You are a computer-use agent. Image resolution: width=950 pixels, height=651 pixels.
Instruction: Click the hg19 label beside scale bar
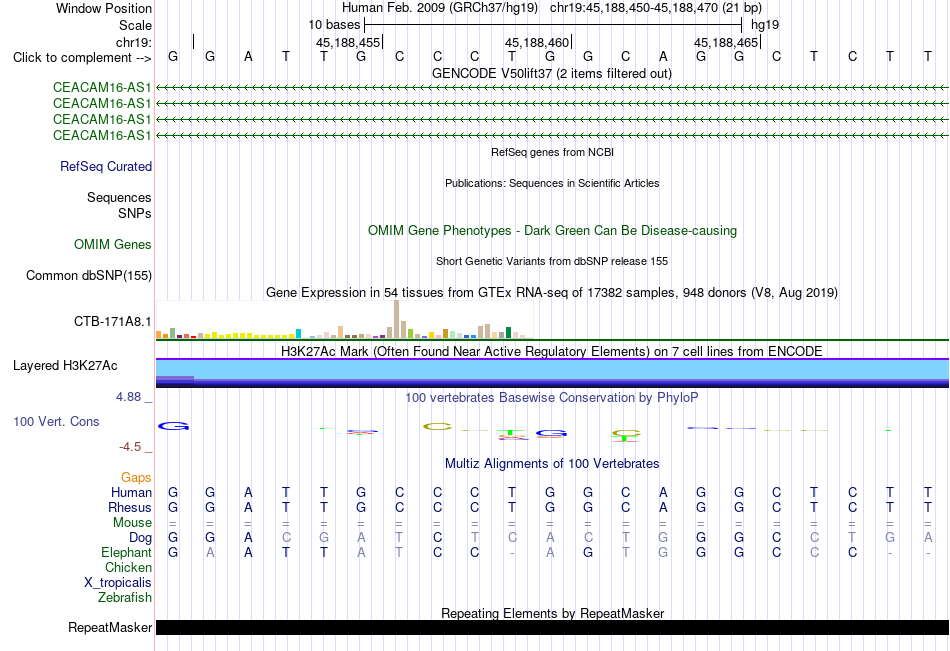click(x=765, y=25)
